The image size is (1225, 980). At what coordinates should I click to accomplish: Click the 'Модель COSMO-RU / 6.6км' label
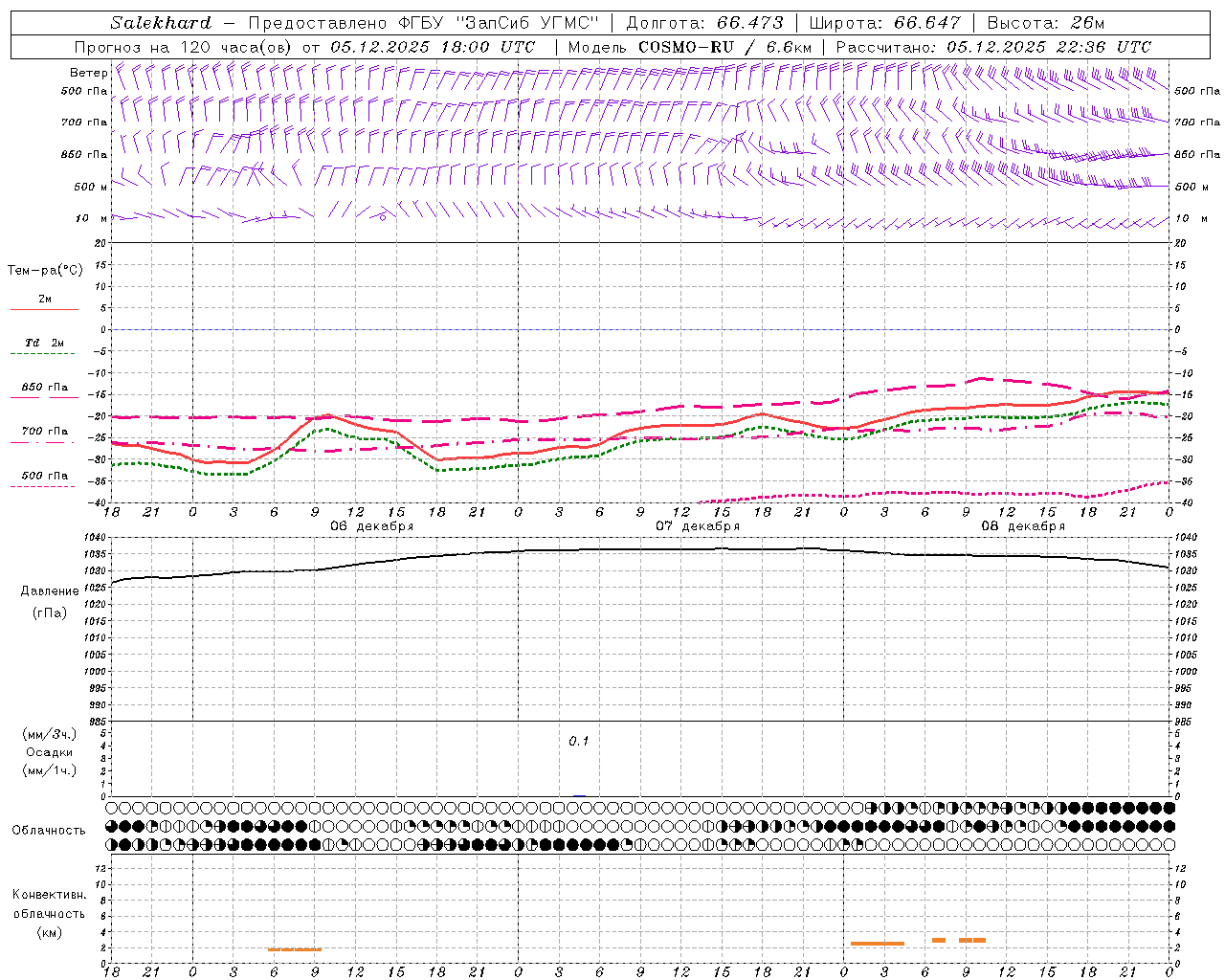pos(690,47)
